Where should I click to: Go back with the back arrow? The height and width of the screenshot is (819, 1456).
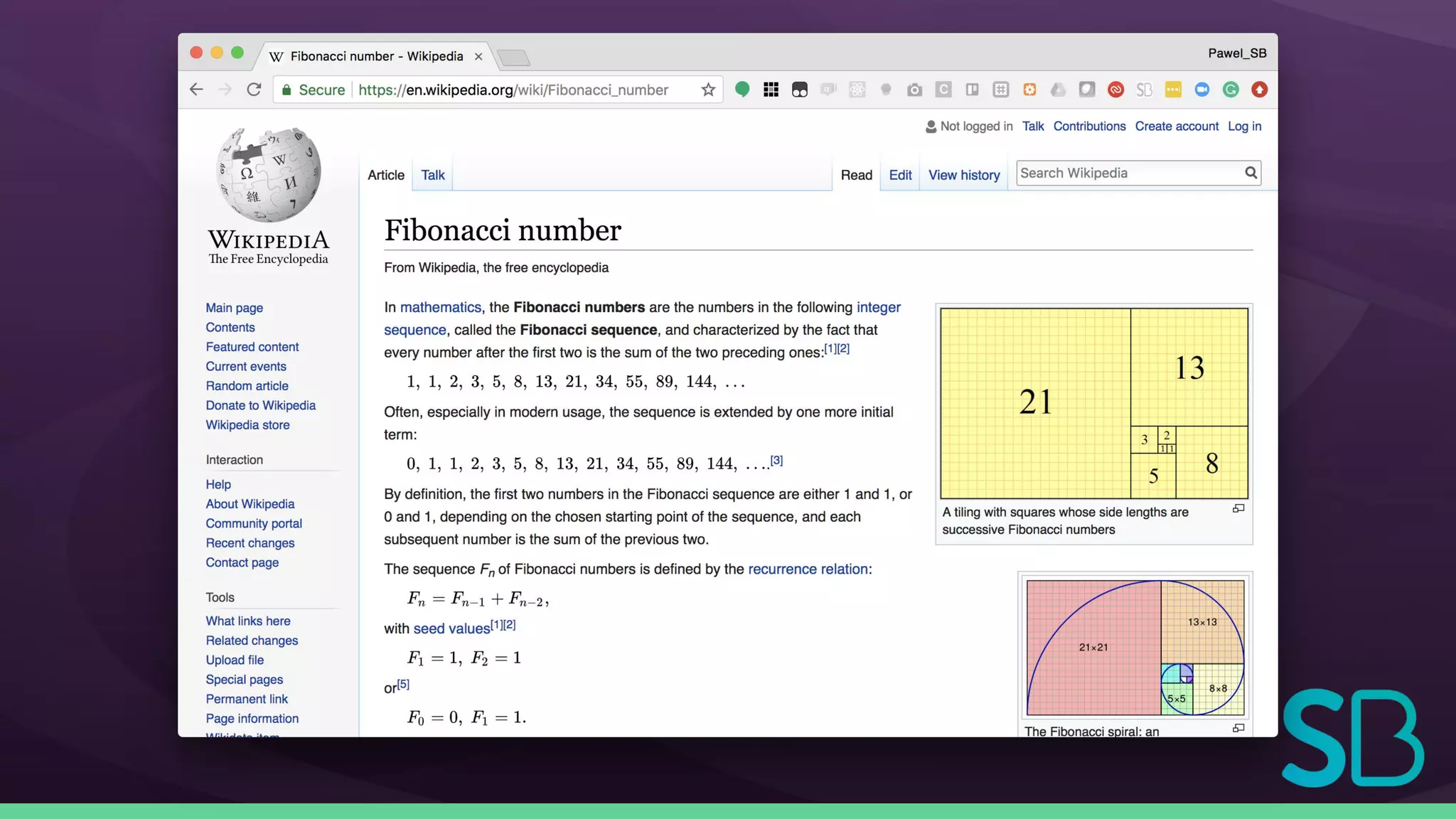(197, 90)
